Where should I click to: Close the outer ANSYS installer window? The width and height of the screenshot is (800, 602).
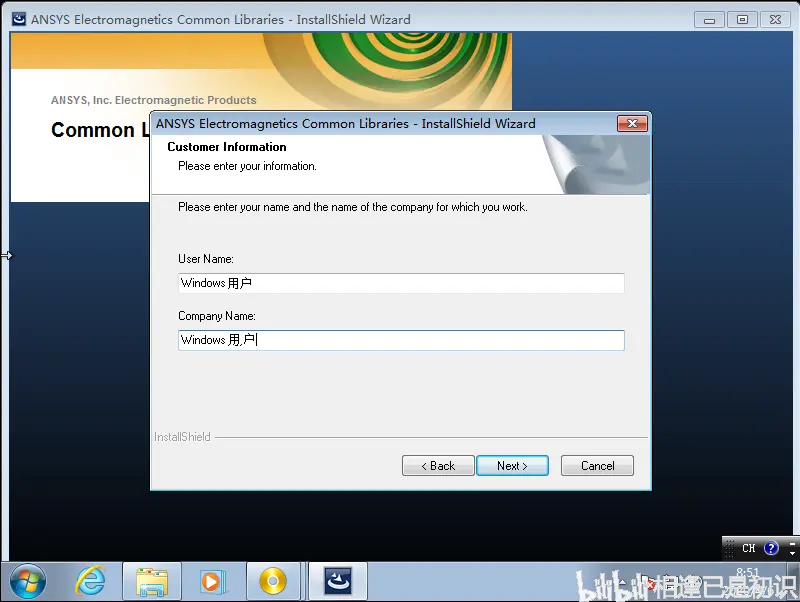click(x=776, y=20)
